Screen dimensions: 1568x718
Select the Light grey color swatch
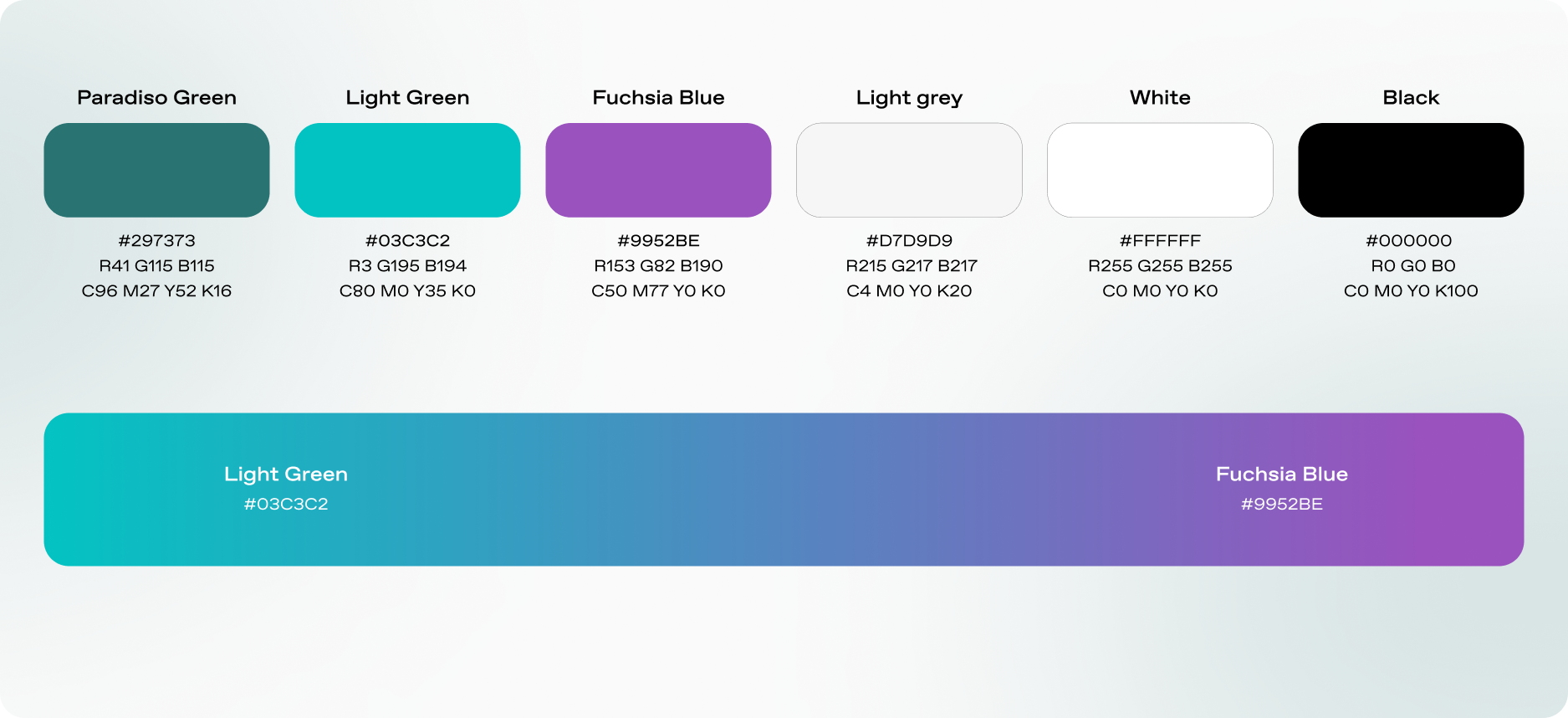pos(909,170)
